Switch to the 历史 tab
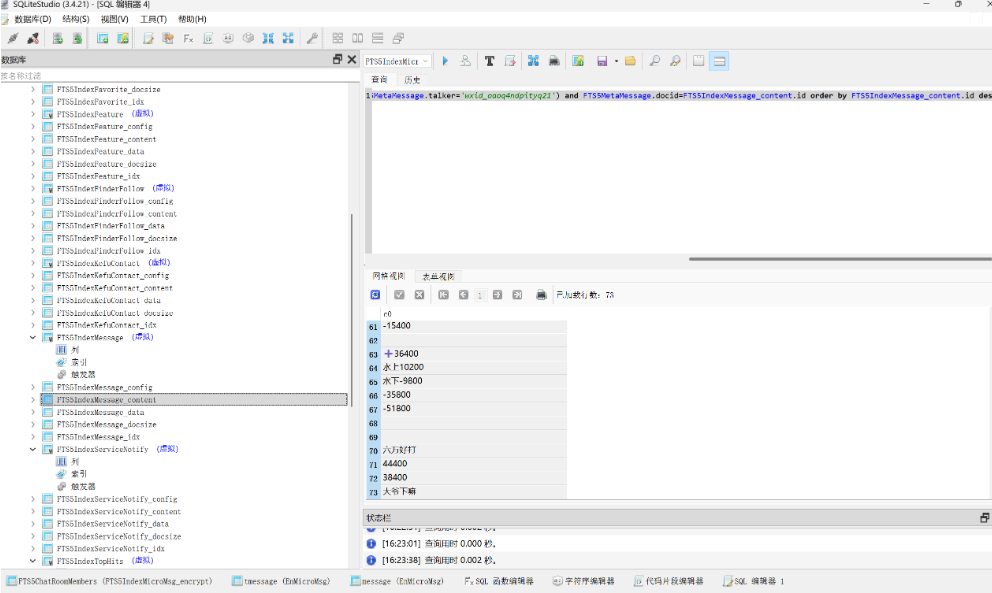Viewport: 992px width, 593px height. (x=412, y=80)
